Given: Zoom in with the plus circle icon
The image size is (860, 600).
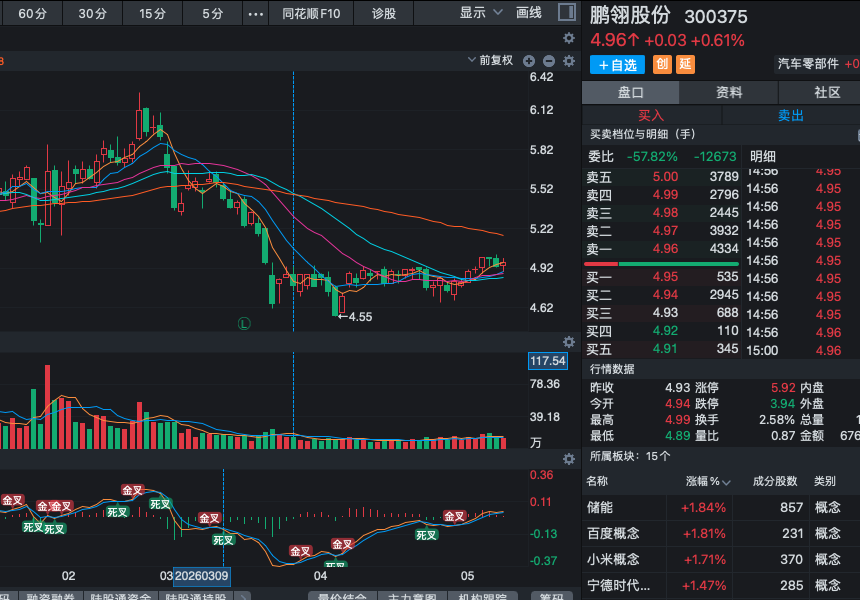Looking at the screenshot, I should (529, 61).
